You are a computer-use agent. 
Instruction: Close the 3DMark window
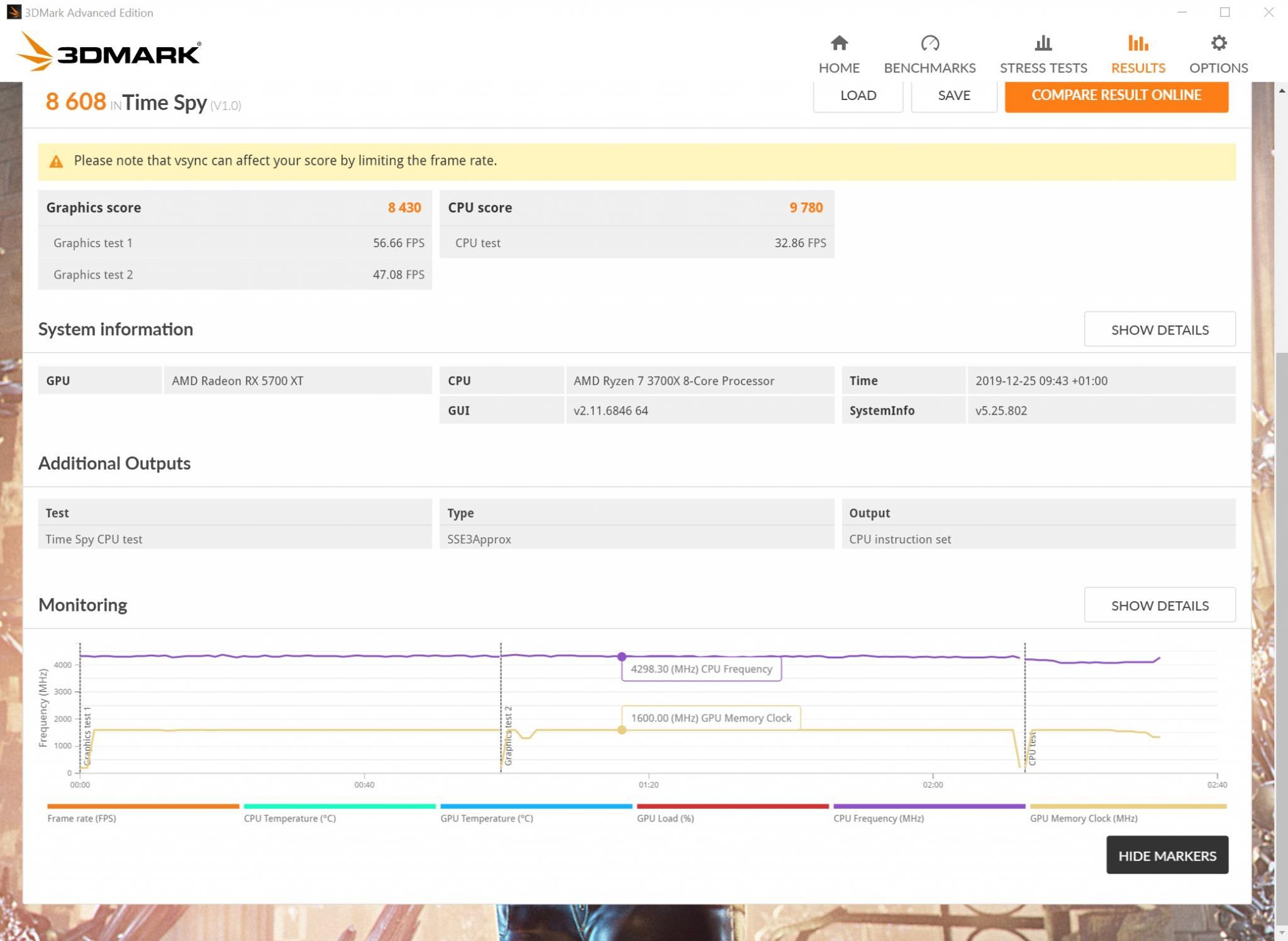[x=1269, y=12]
